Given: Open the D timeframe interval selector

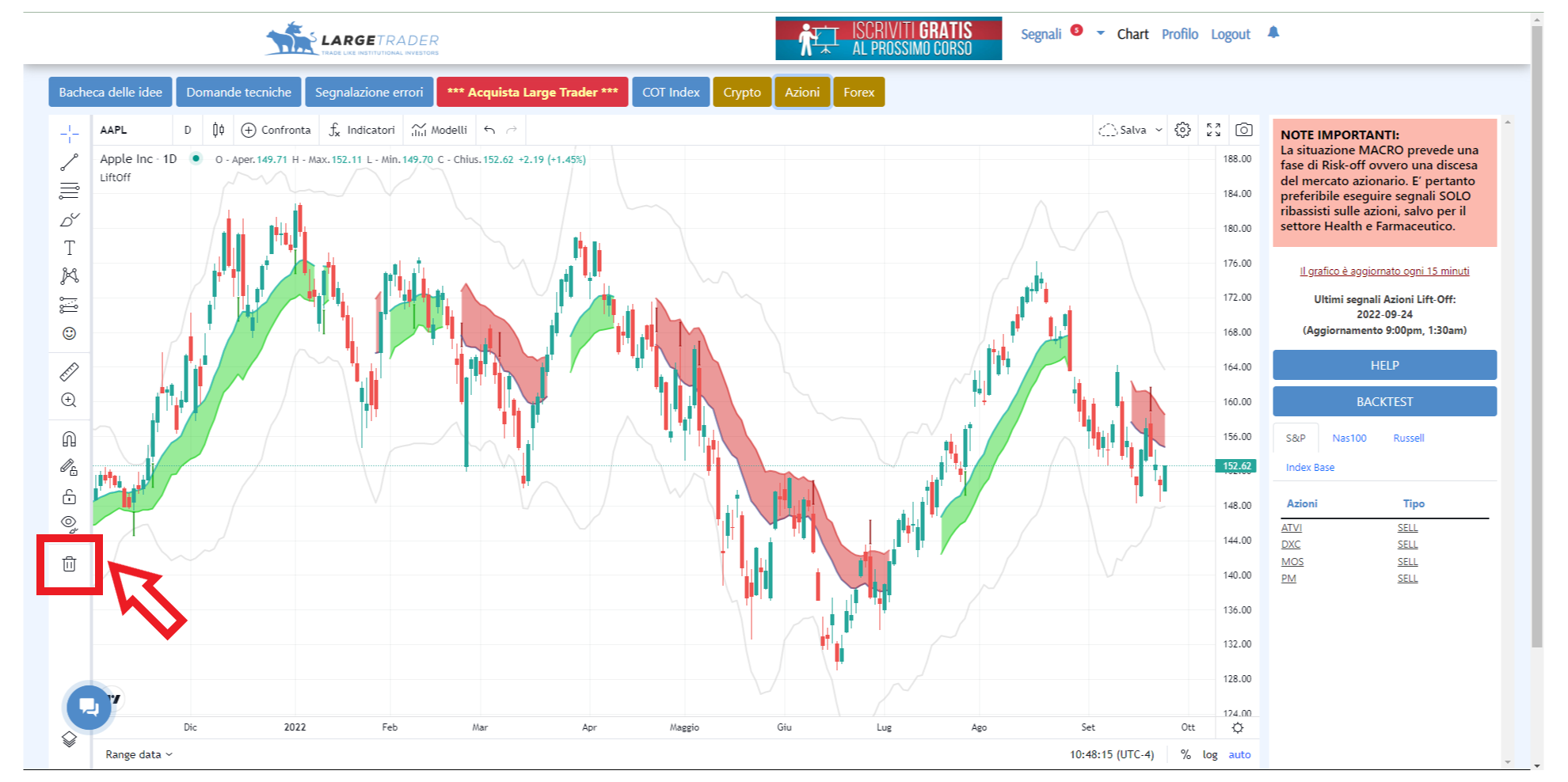Looking at the screenshot, I should (x=188, y=130).
